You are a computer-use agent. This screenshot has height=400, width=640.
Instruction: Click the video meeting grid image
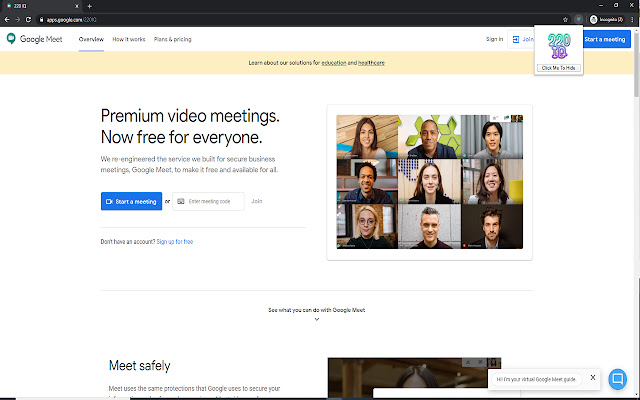click(x=429, y=182)
